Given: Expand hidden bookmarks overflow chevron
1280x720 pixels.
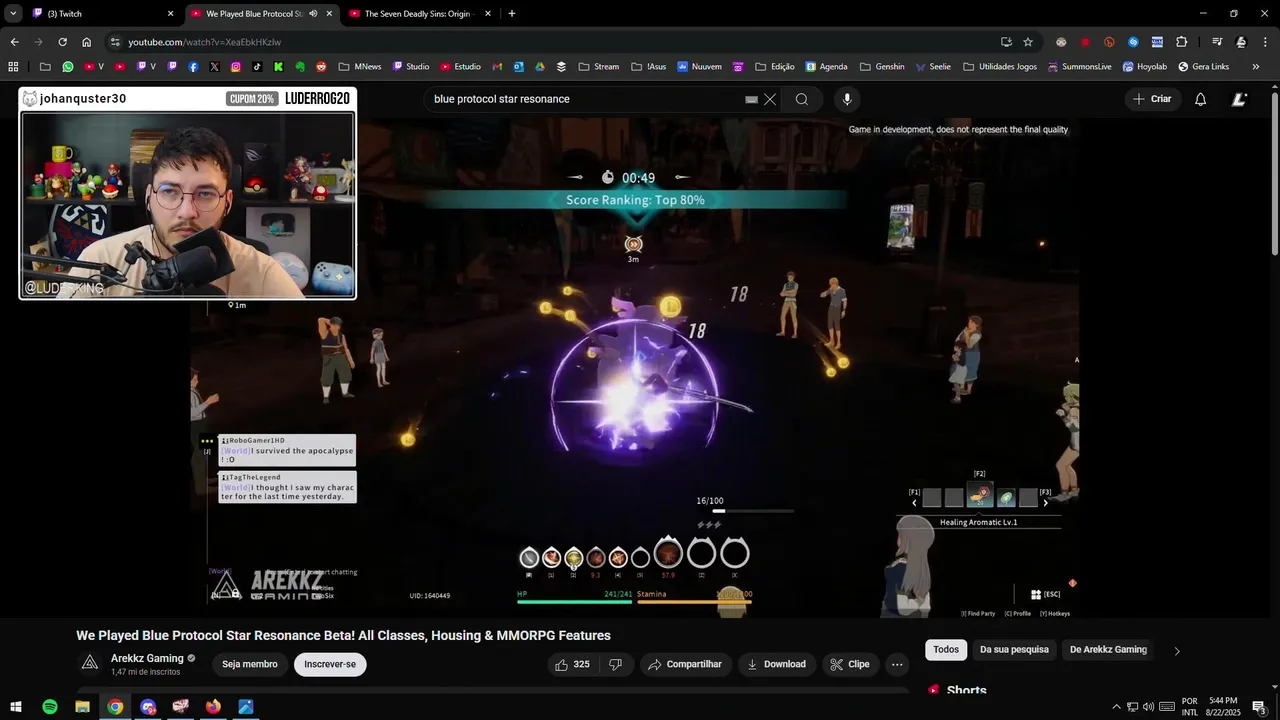Looking at the screenshot, I should [x=1256, y=67].
